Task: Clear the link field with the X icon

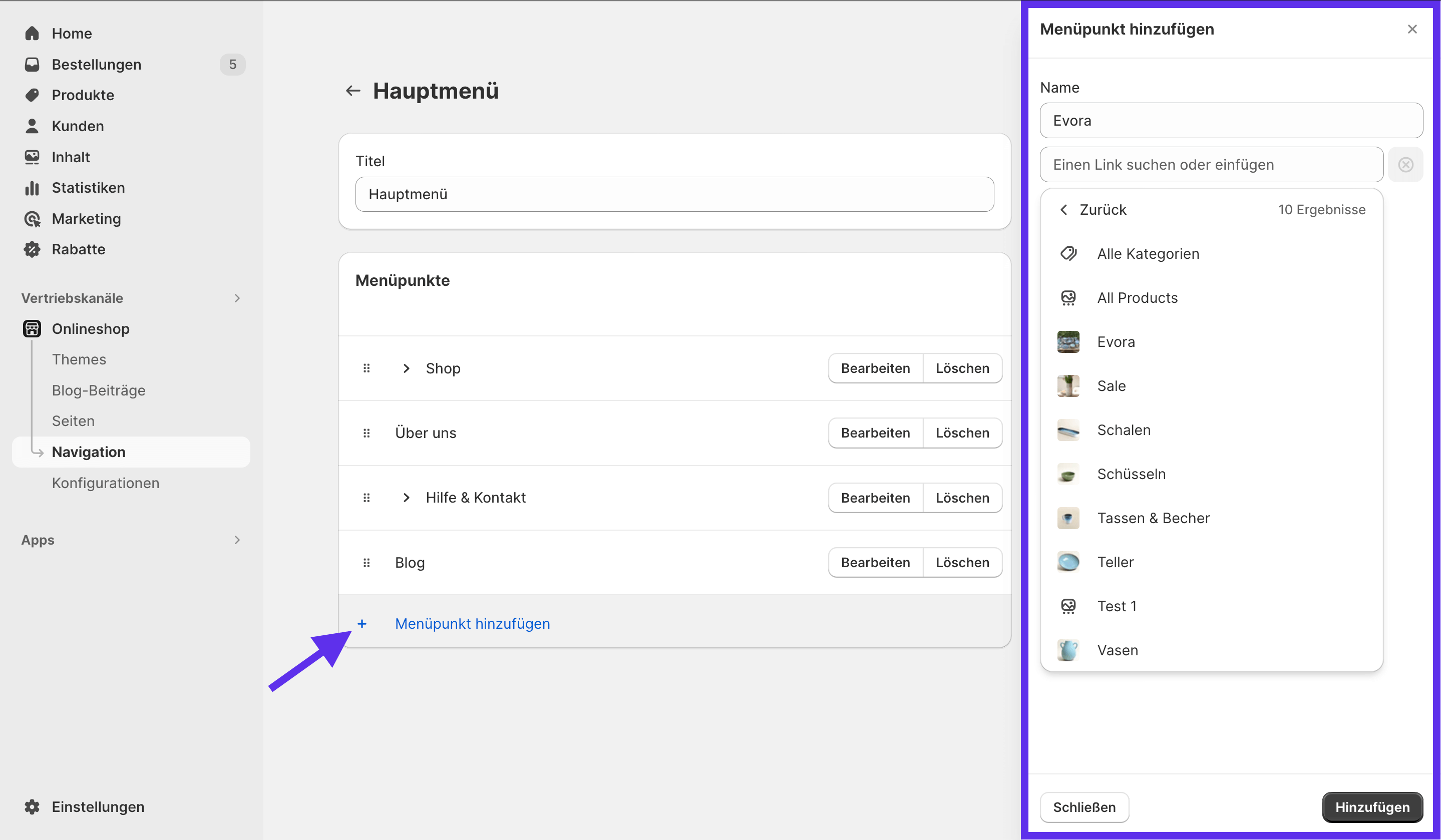Action: click(1405, 165)
